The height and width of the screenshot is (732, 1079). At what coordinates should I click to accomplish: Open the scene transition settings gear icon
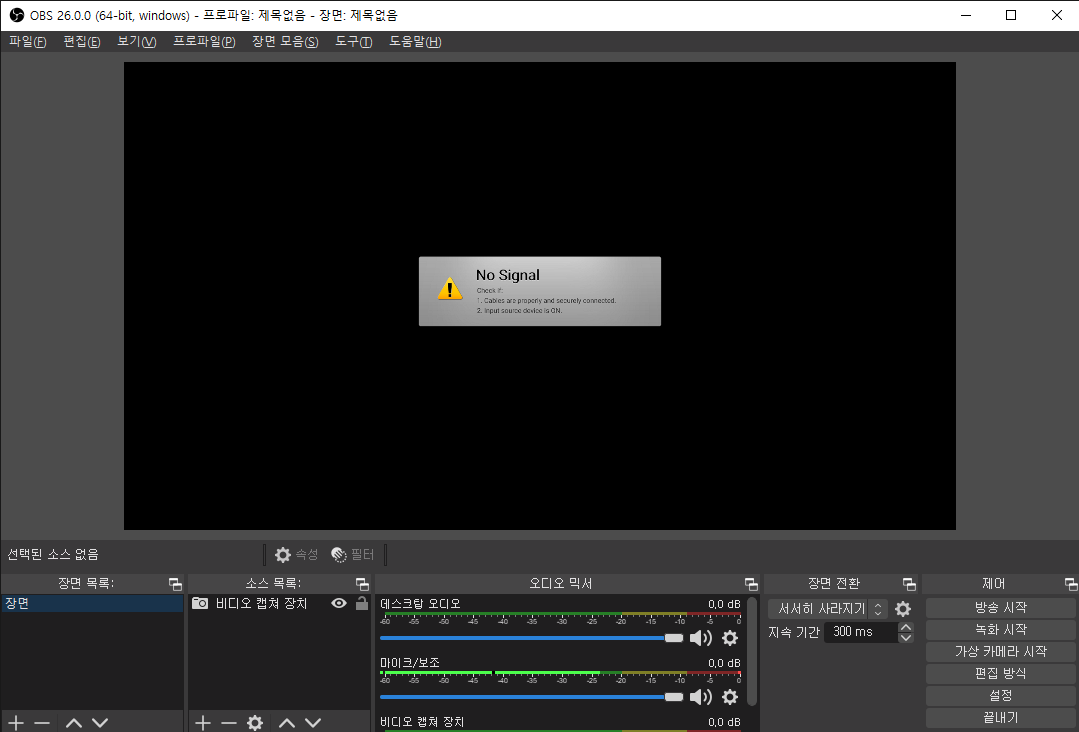point(903,608)
